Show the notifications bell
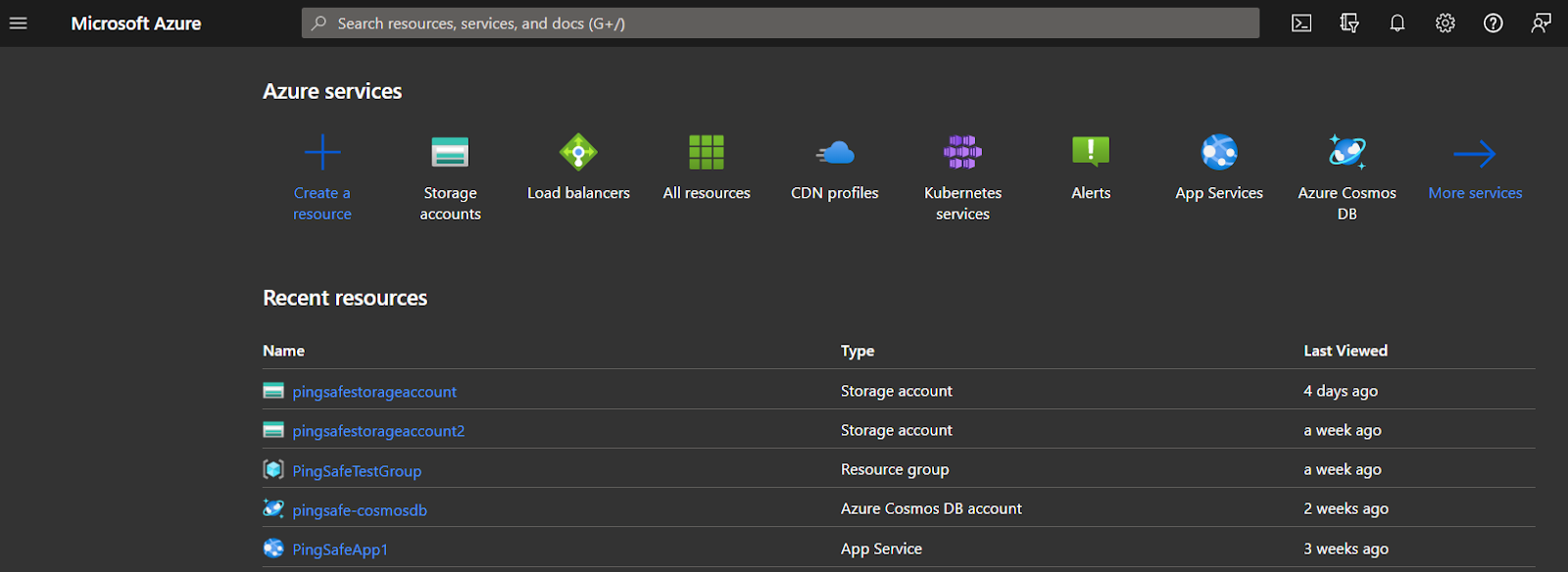 click(1397, 24)
